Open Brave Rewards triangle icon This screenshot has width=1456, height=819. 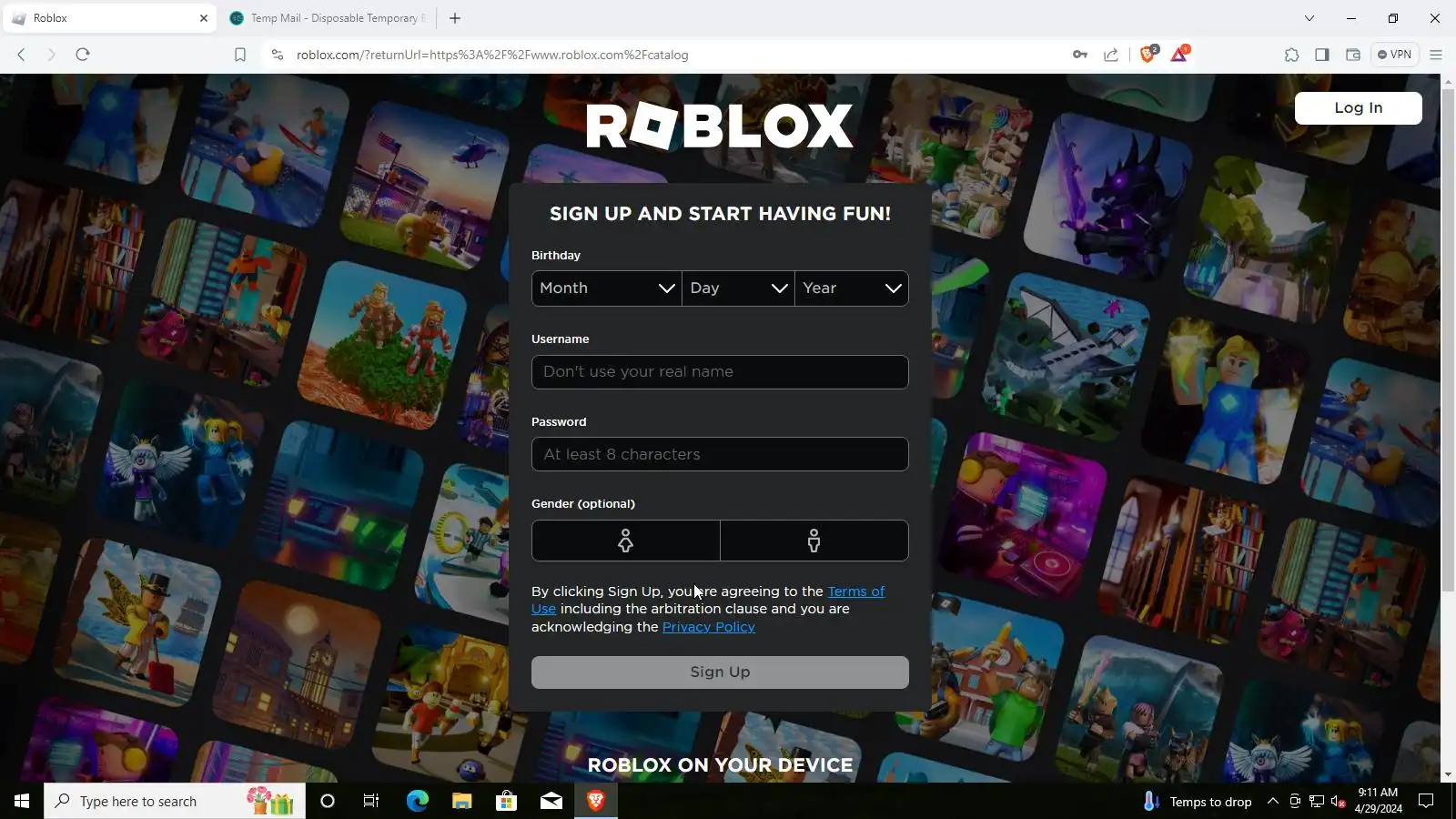[x=1179, y=55]
